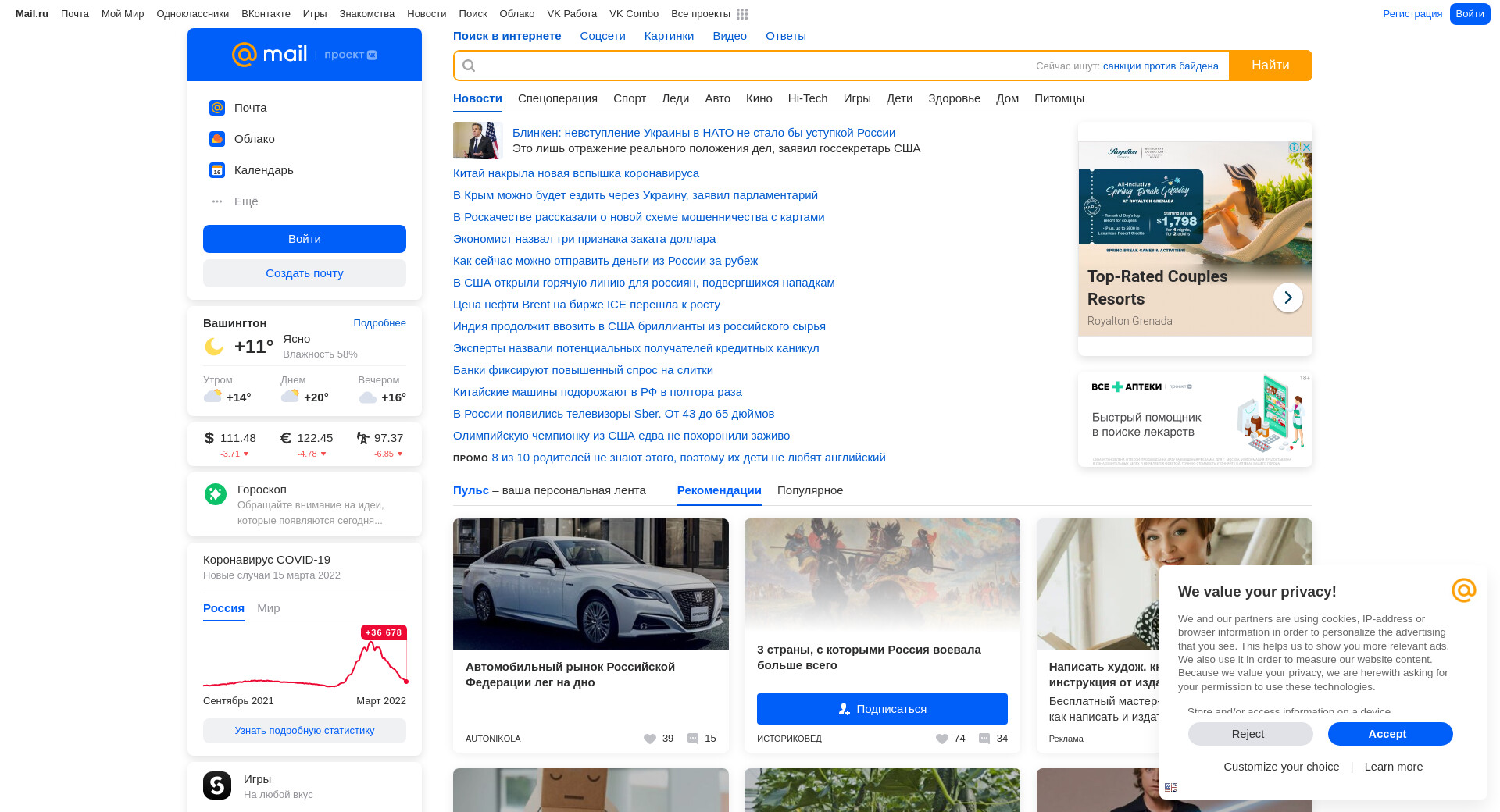The width and height of the screenshot is (1500, 812).
Task: Expand Customize your choice privacy options
Action: (1281, 767)
